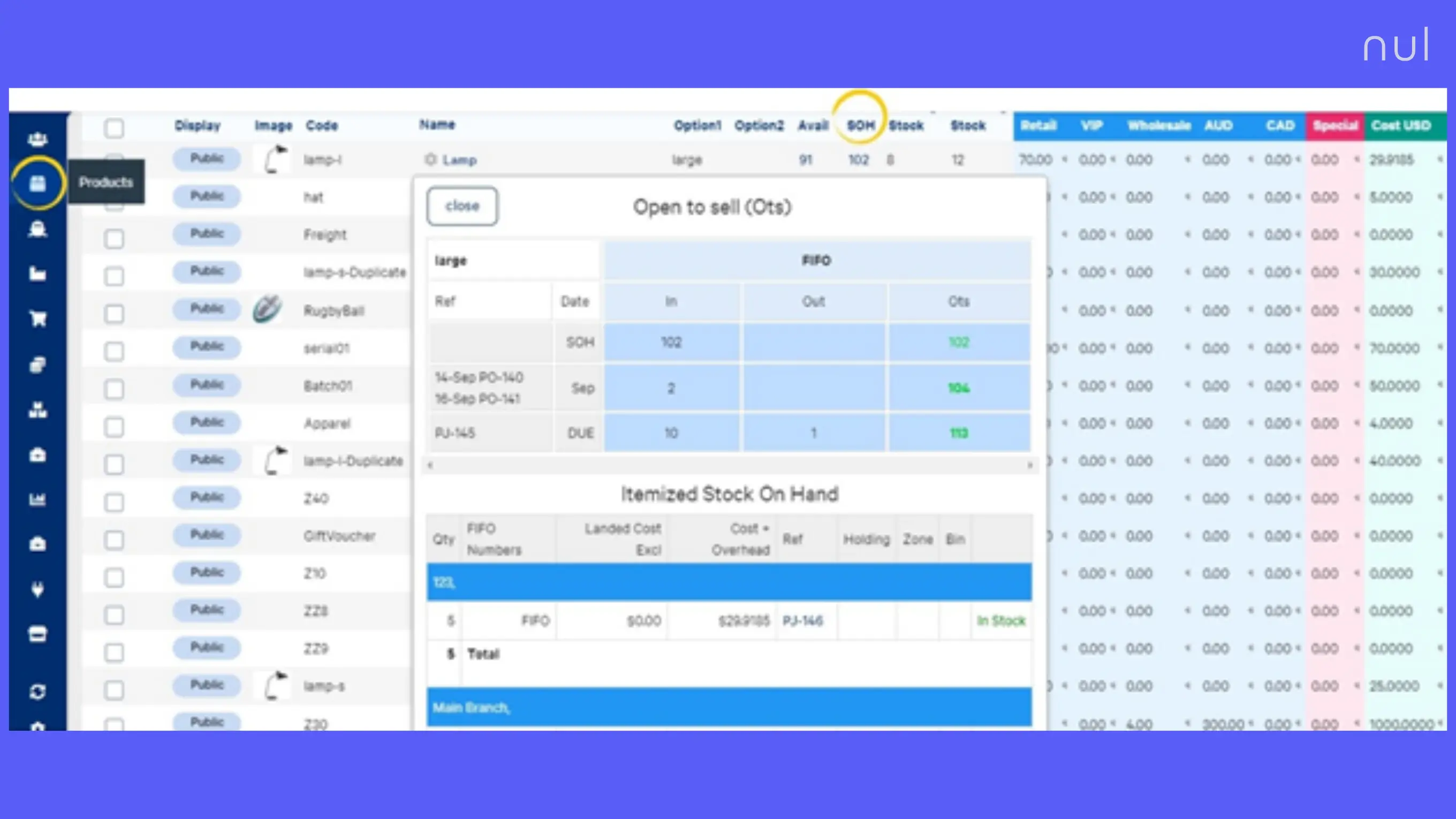Expand the Main Branch blue bar
This screenshot has height=819, width=1456.
(x=729, y=707)
